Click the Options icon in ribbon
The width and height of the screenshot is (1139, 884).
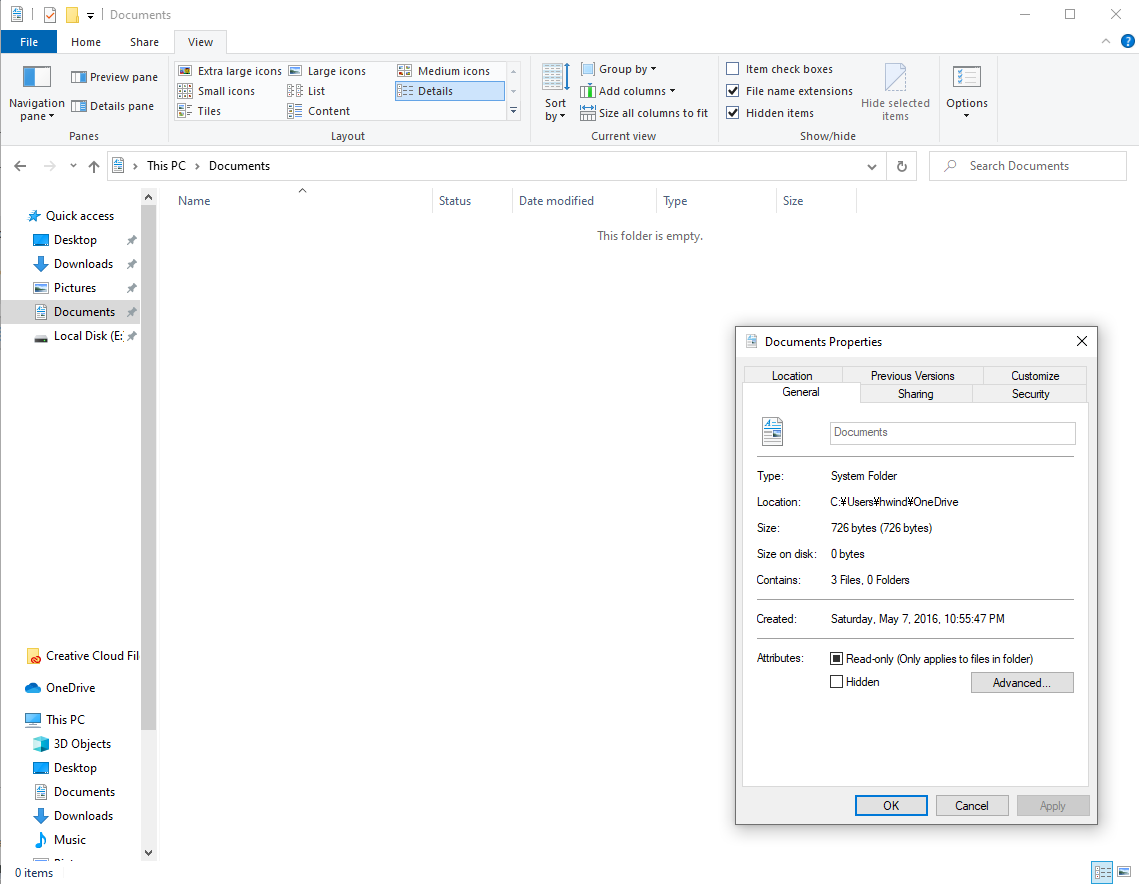tap(966, 77)
